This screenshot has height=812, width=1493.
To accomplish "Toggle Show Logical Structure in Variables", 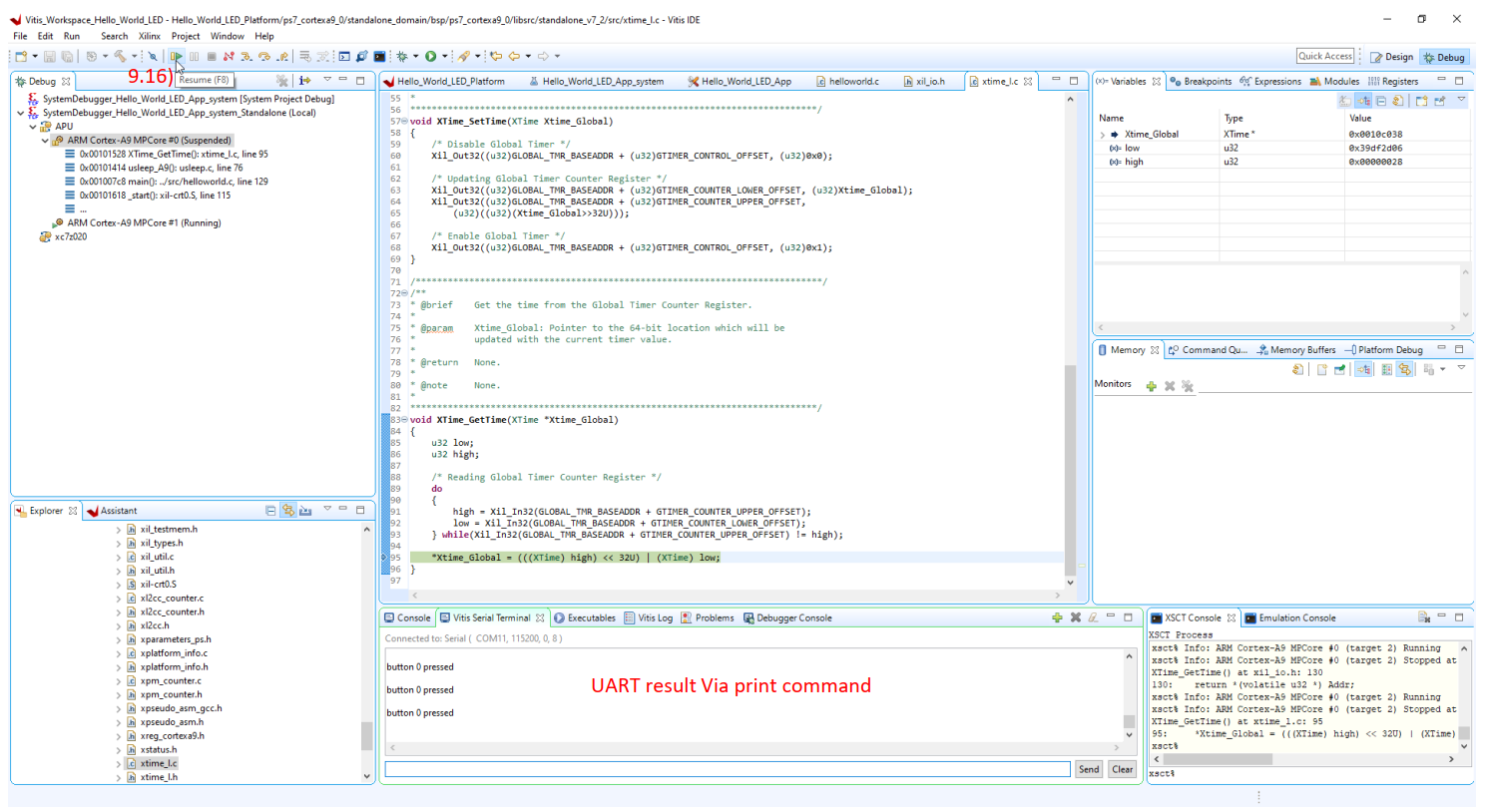I will coord(1363,101).
